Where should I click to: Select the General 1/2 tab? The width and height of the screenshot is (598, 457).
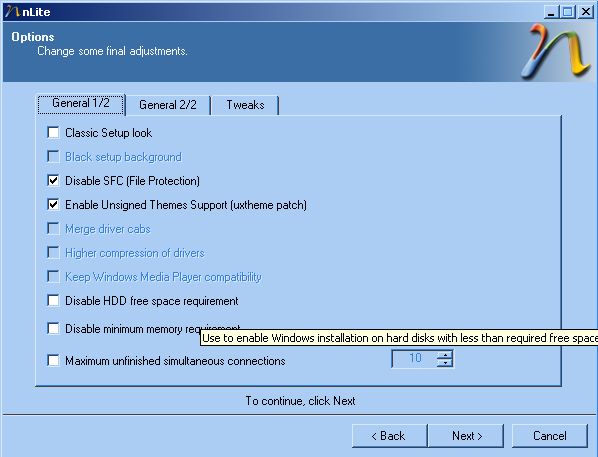(x=81, y=104)
